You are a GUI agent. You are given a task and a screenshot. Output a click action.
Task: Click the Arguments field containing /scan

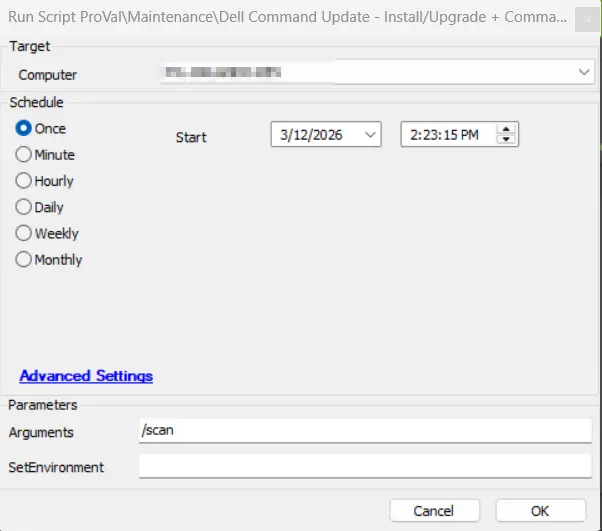click(x=365, y=431)
